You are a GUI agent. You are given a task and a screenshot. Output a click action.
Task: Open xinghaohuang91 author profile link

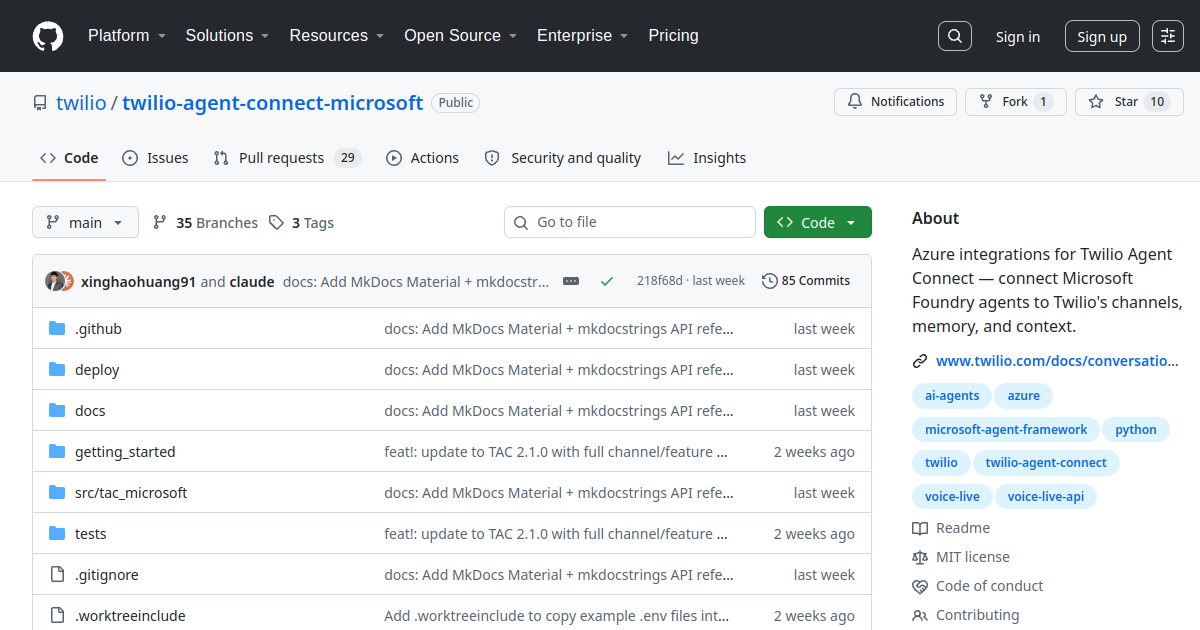(138, 282)
